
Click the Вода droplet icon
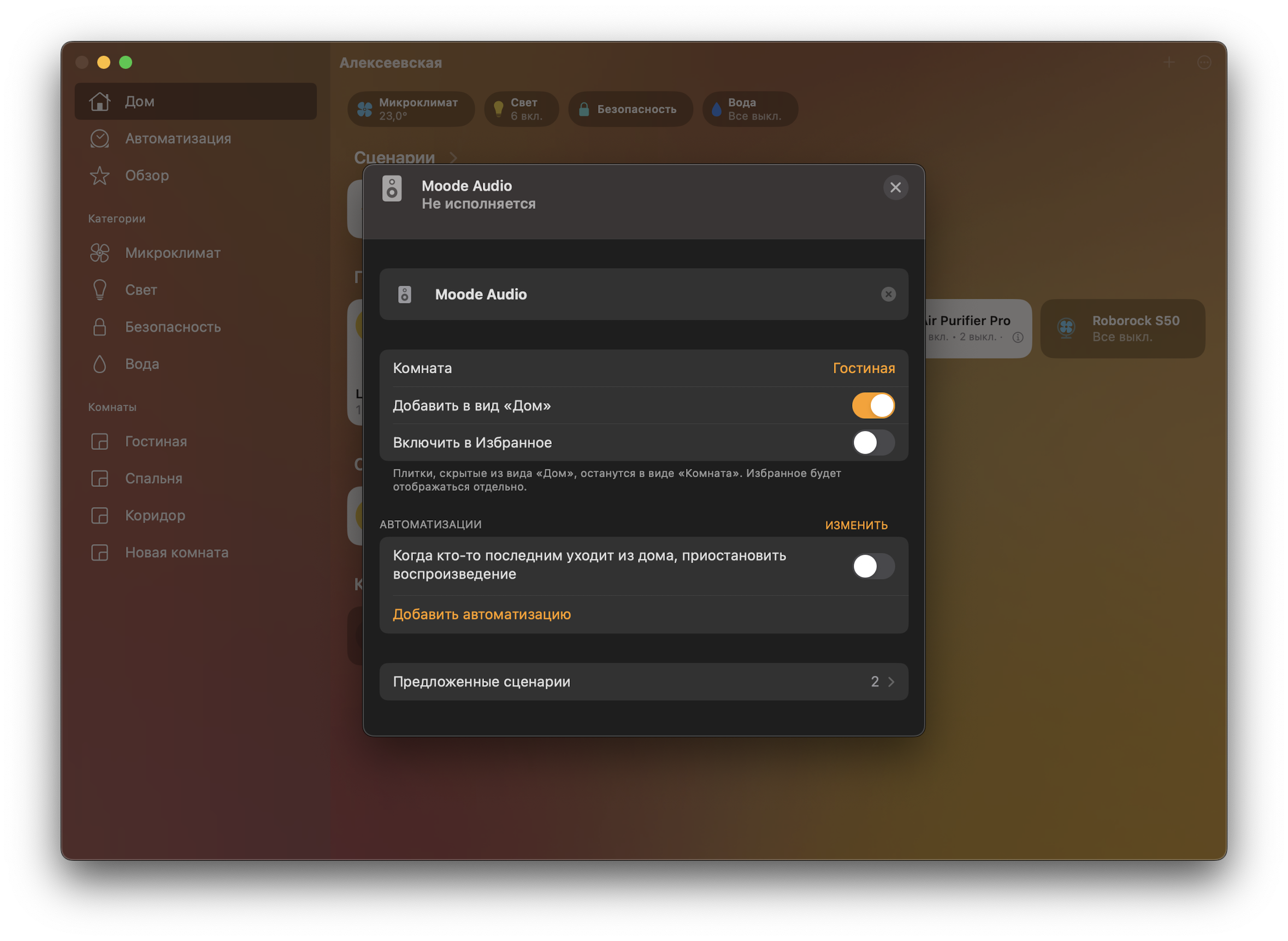[99, 364]
